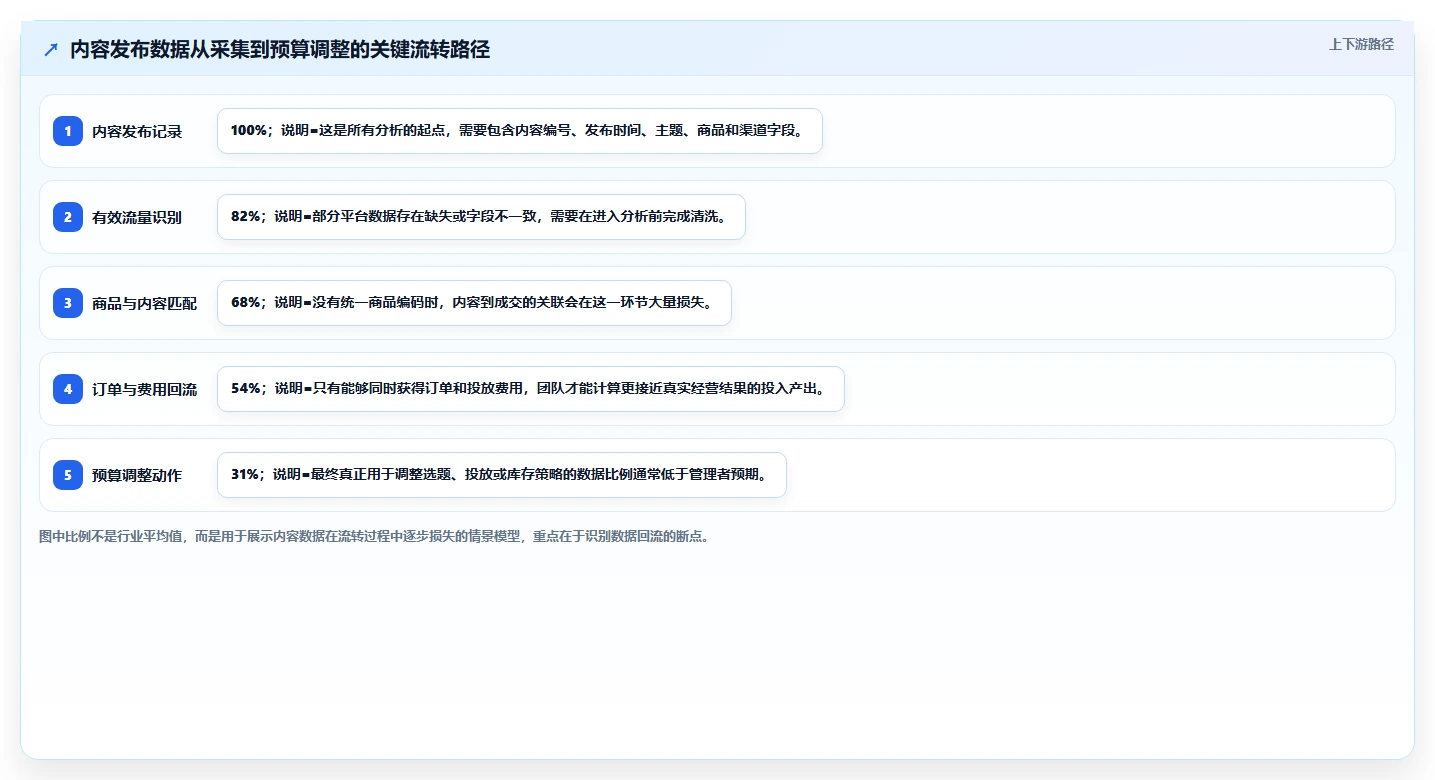
Task: Click the footnote starting with 图中比例不是行业平均值
Action: pos(374,536)
